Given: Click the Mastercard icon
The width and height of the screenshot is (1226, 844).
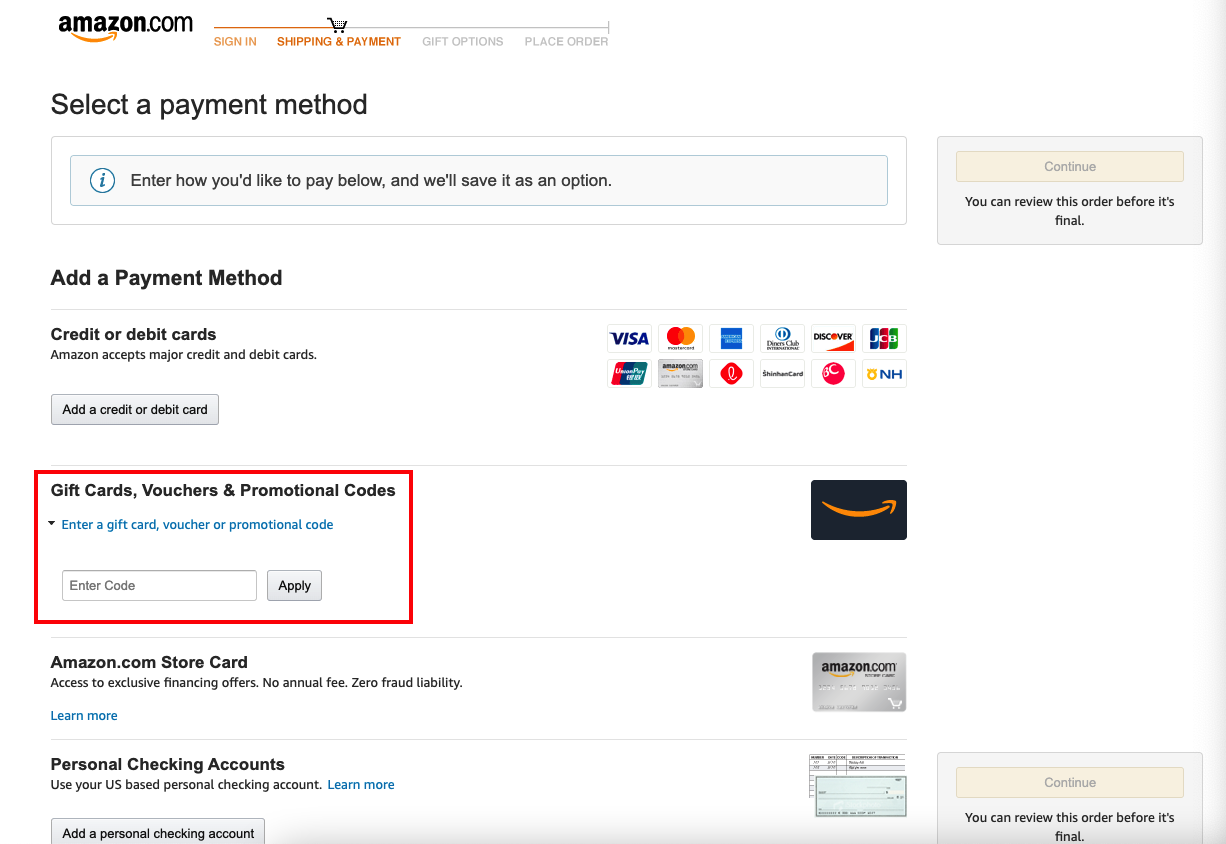Looking at the screenshot, I should (680, 338).
